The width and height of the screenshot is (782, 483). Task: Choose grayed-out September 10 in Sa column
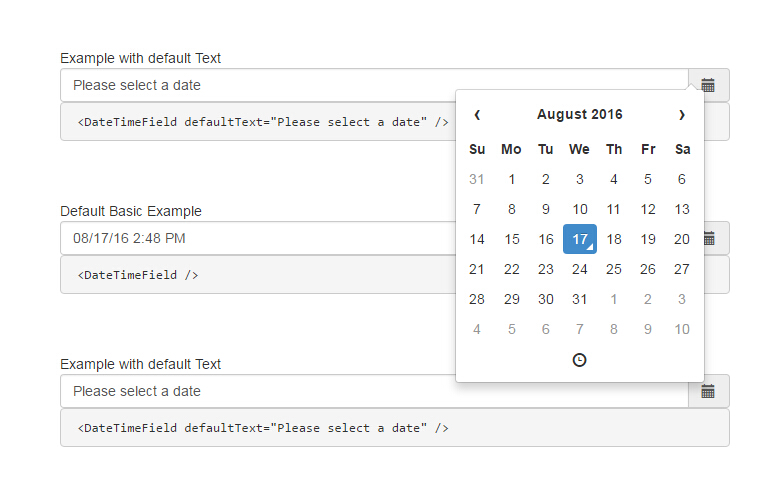pos(682,329)
